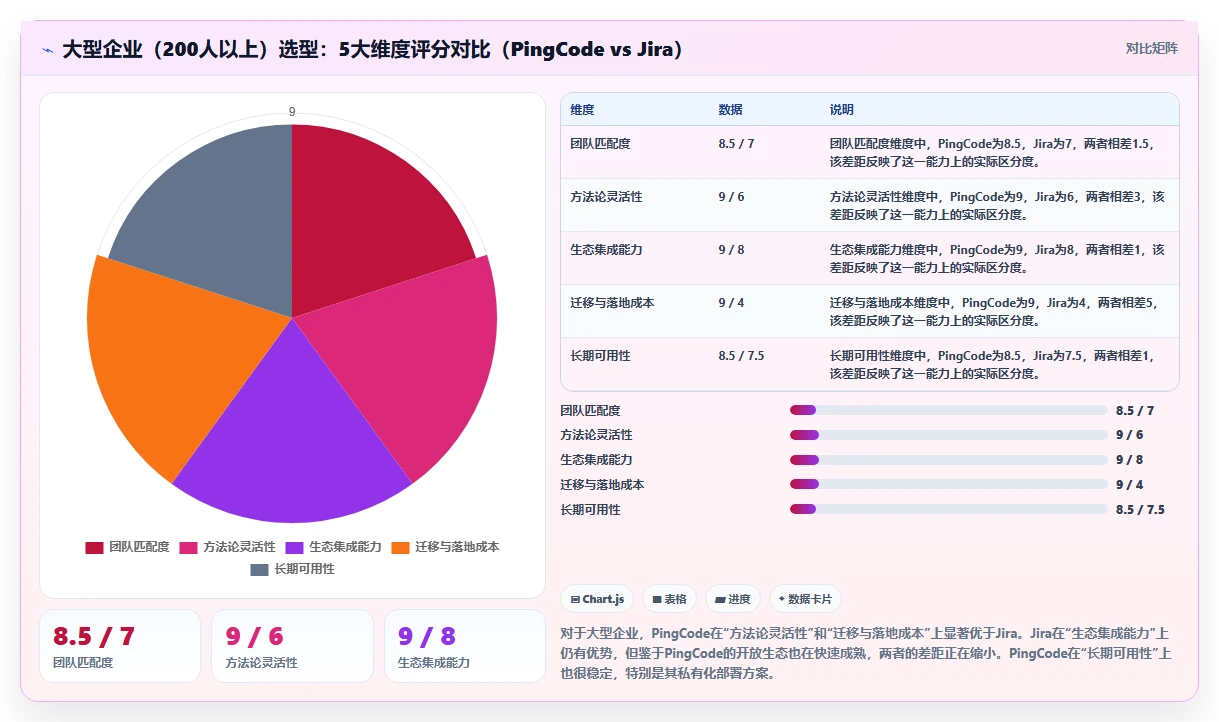Viewport: 1219px width, 722px height.
Task: Toggle the 方法论灵活性 legend swatch
Action: coord(188,547)
